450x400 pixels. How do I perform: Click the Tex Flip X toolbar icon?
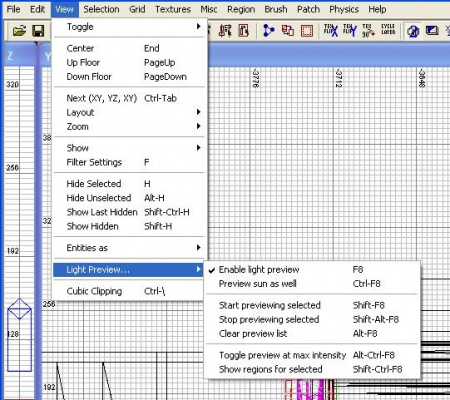[x=331, y=30]
